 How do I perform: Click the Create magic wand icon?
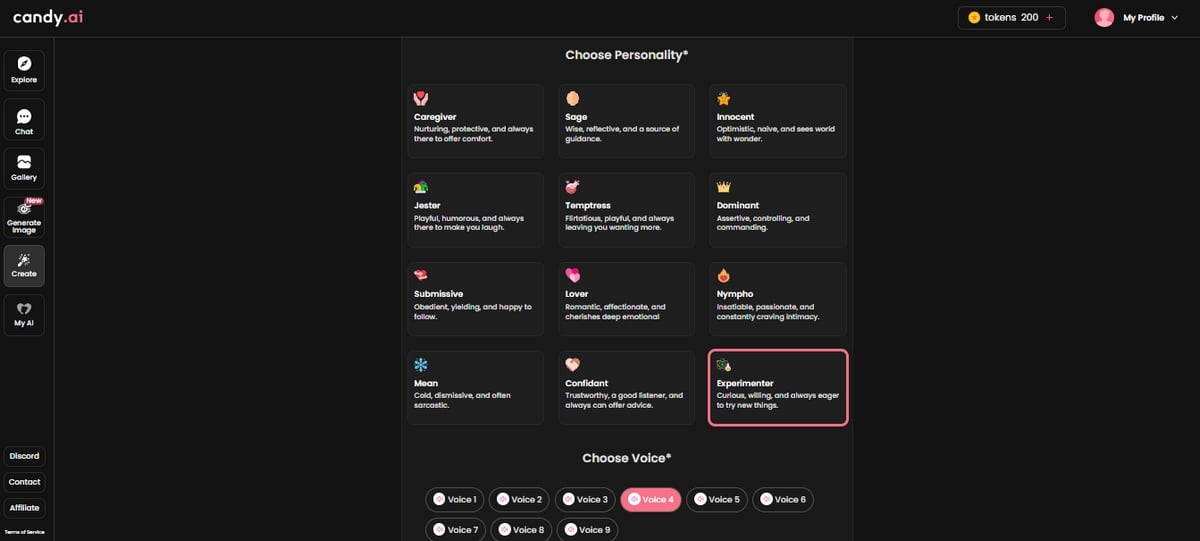tap(24, 260)
